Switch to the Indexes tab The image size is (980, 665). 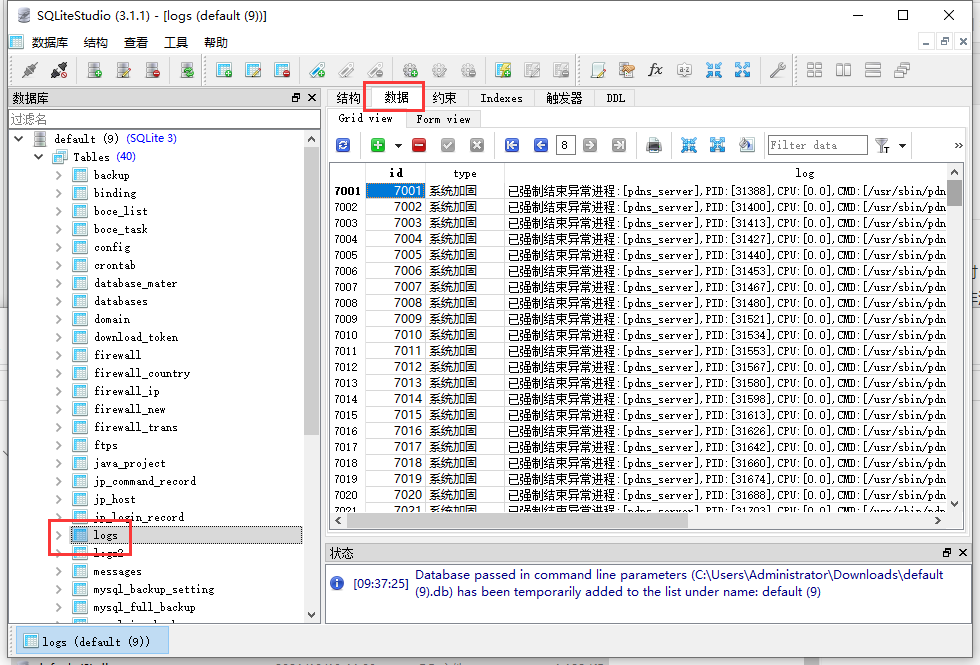(501, 98)
